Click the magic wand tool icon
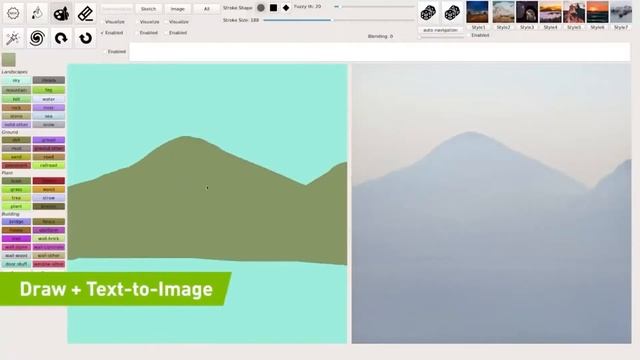The height and width of the screenshot is (360, 640). click(x=13, y=38)
